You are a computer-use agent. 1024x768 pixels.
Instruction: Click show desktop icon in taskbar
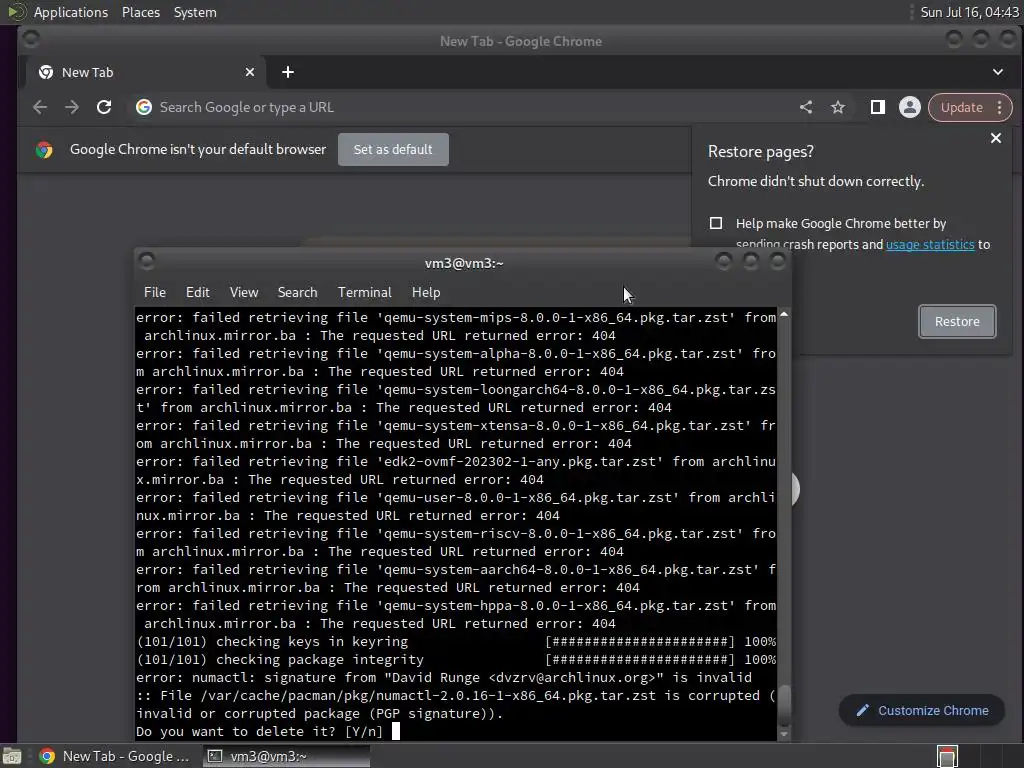[12, 757]
